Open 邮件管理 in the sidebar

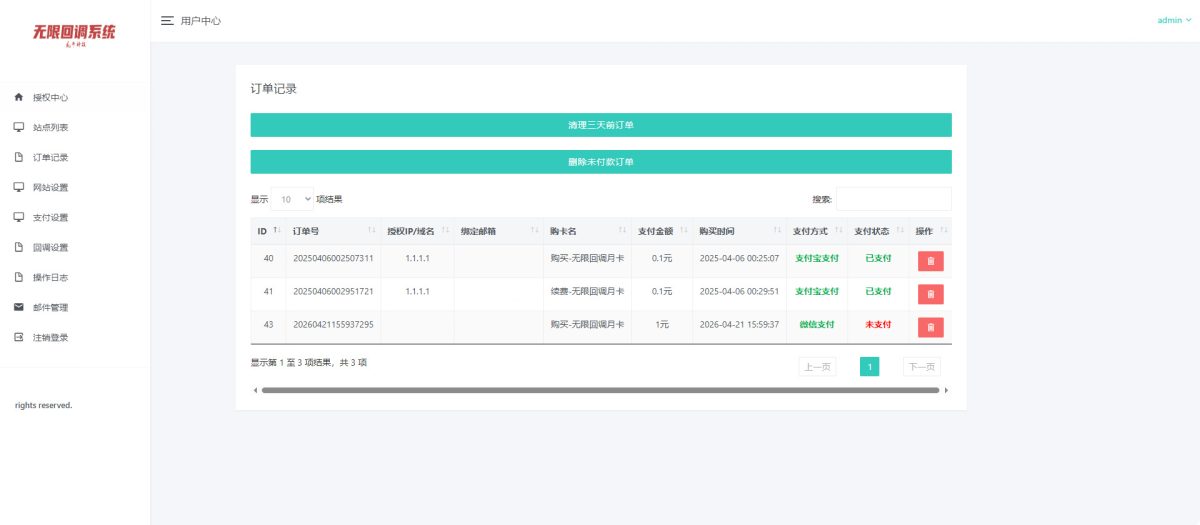point(50,307)
